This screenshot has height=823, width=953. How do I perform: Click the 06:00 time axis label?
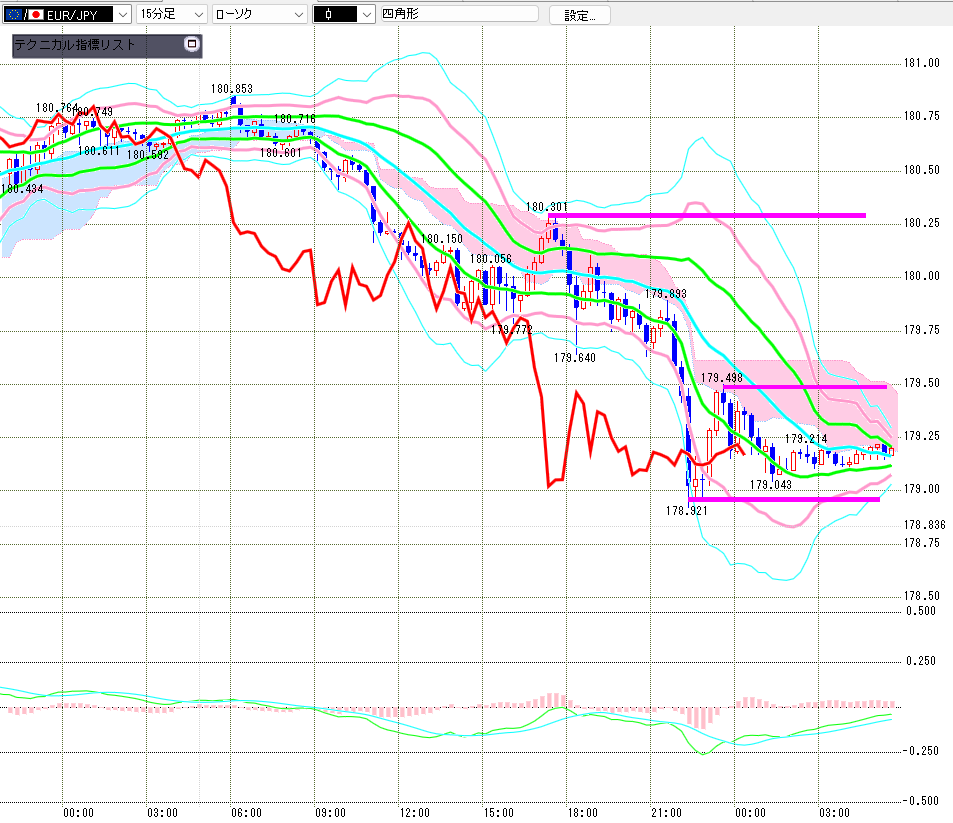pyautogui.click(x=247, y=813)
